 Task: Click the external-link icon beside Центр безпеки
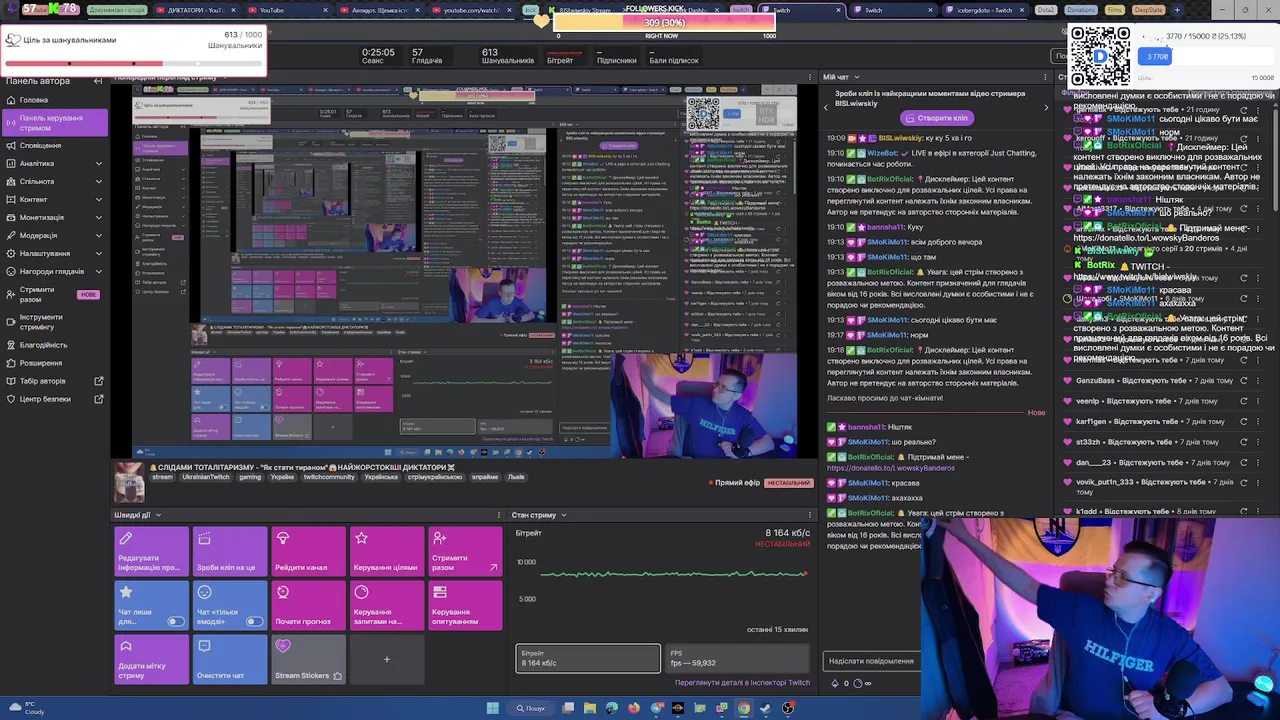tap(99, 399)
